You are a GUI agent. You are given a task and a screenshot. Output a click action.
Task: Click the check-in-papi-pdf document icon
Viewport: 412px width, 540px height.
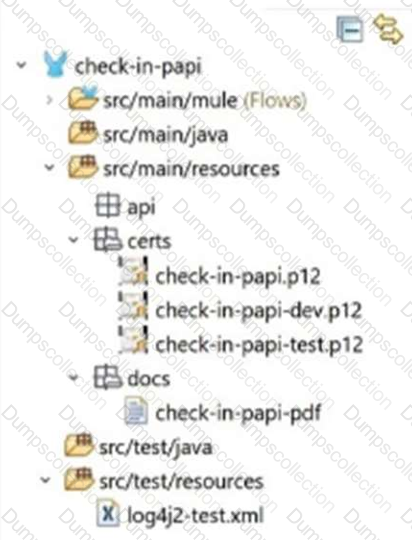coord(136,410)
